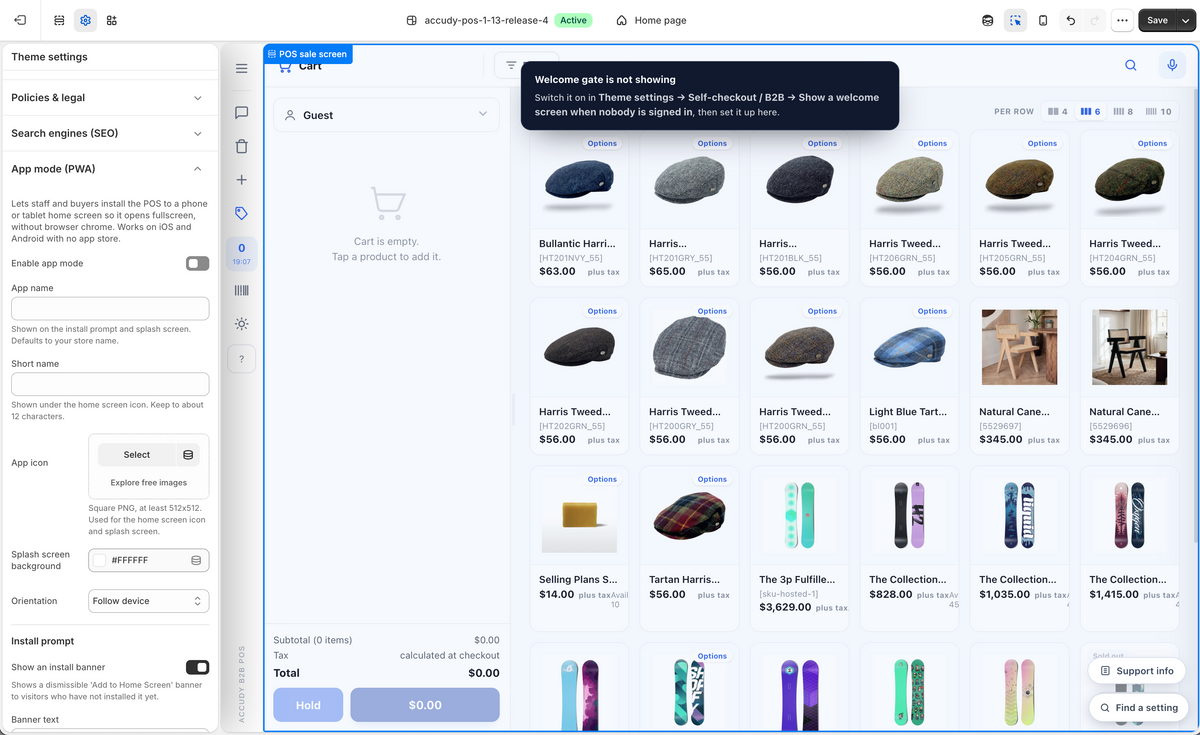Click the Selling Plans soap product thumbnail

pyautogui.click(x=579, y=517)
